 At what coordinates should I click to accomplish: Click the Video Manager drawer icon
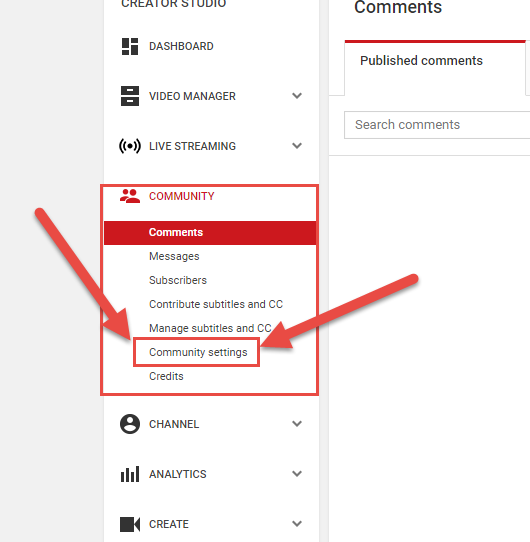[130, 96]
